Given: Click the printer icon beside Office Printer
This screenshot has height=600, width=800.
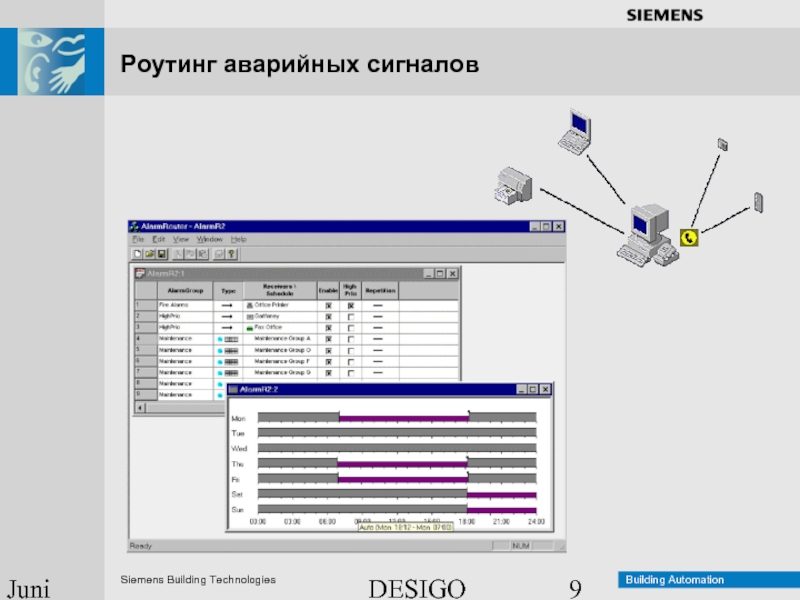Looking at the screenshot, I should tap(249, 305).
